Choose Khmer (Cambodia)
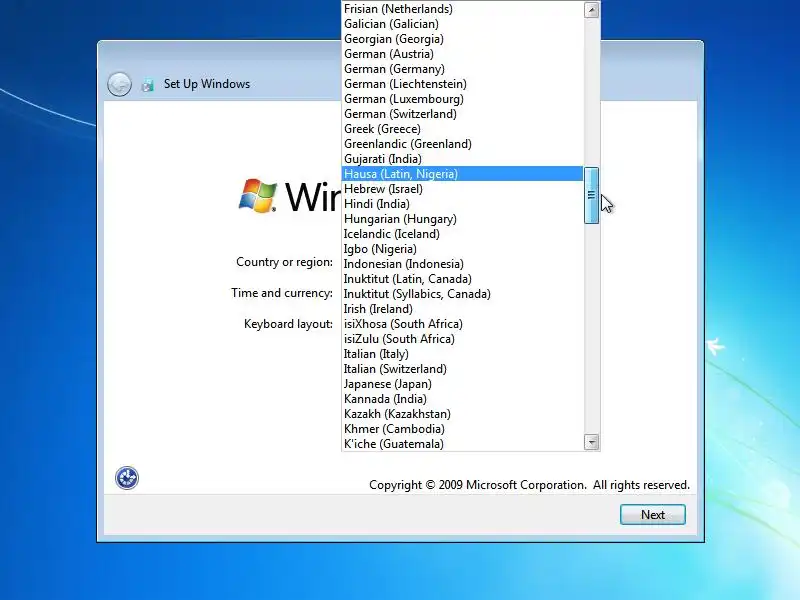This screenshot has height=600, width=800. (x=462, y=429)
